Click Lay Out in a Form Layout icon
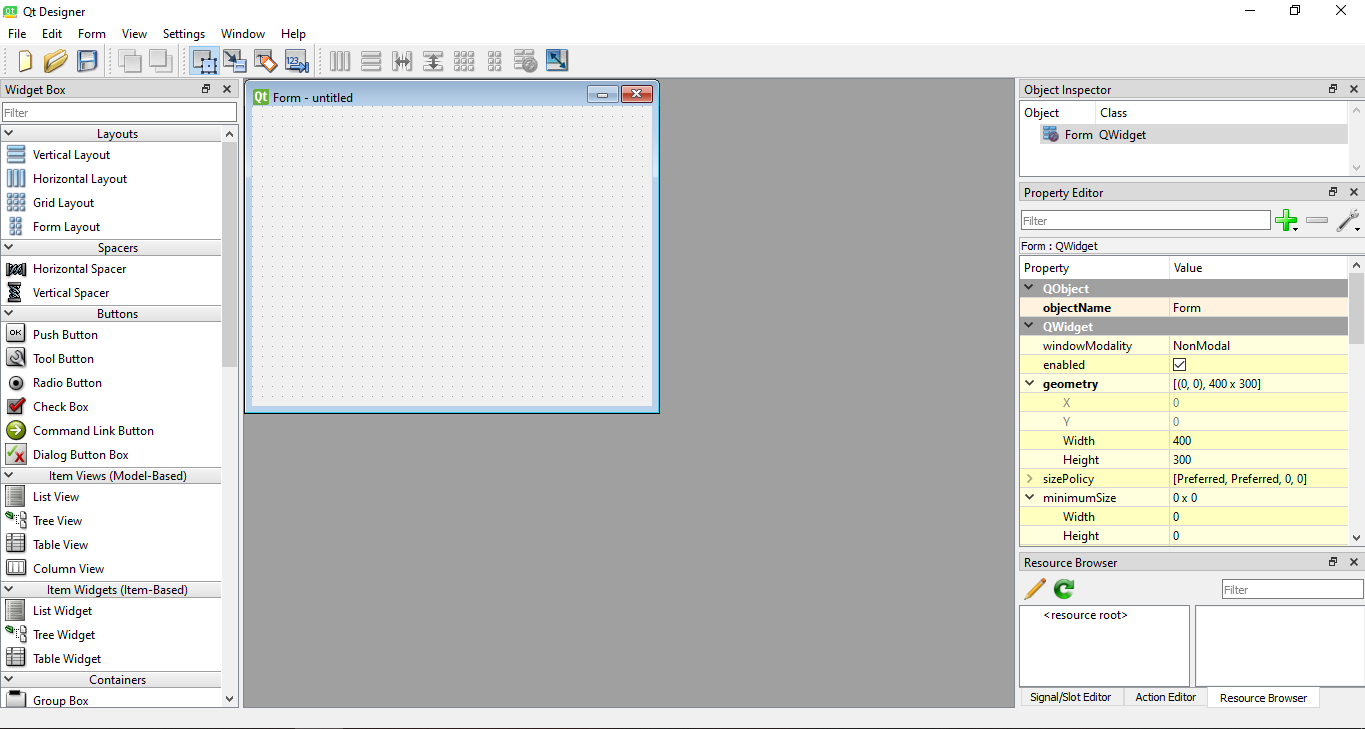The image size is (1365, 729). point(495,61)
